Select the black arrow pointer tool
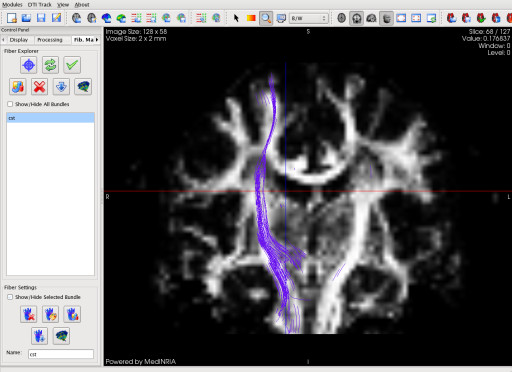This screenshot has height=372, width=512. (x=236, y=18)
